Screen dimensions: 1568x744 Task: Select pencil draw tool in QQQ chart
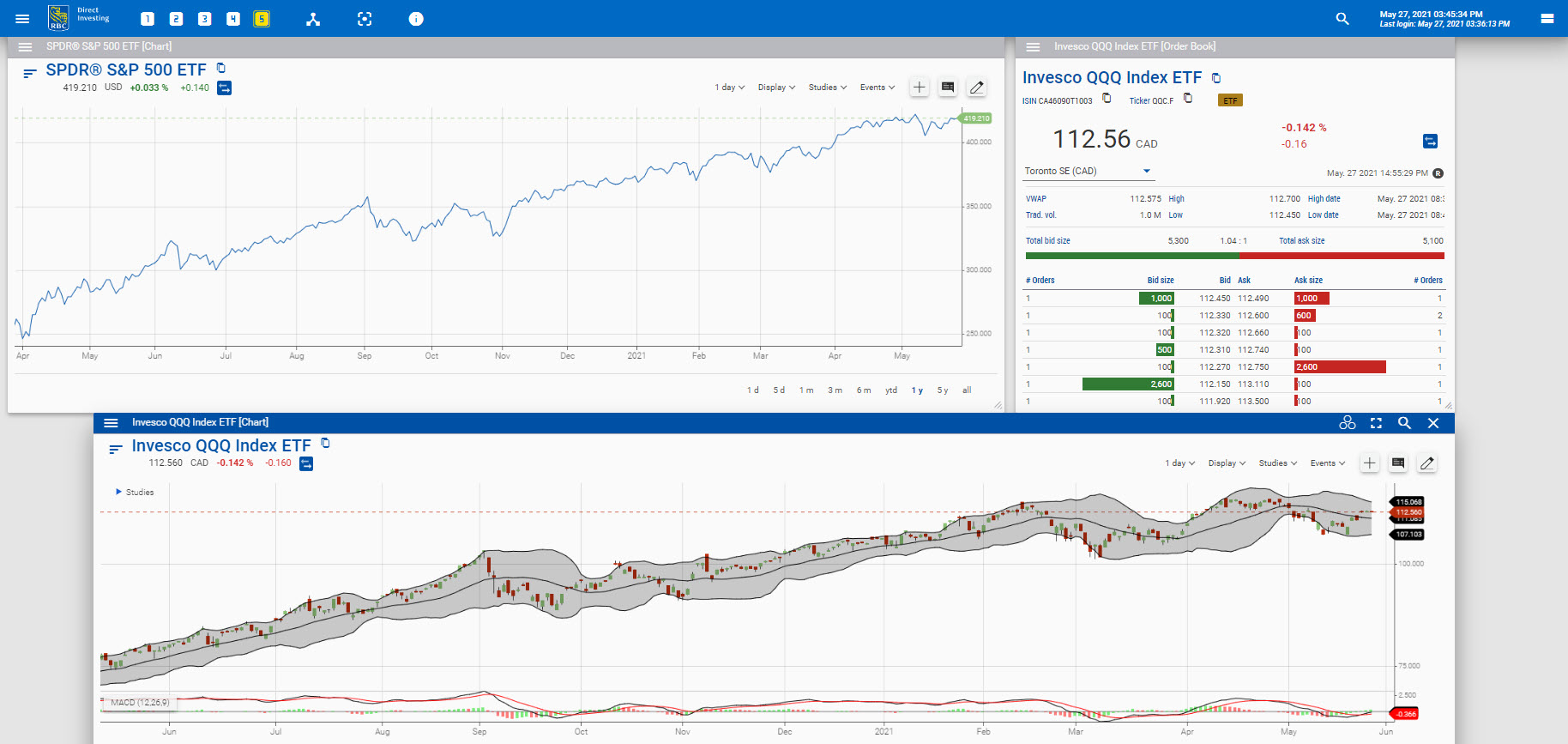pos(1426,463)
